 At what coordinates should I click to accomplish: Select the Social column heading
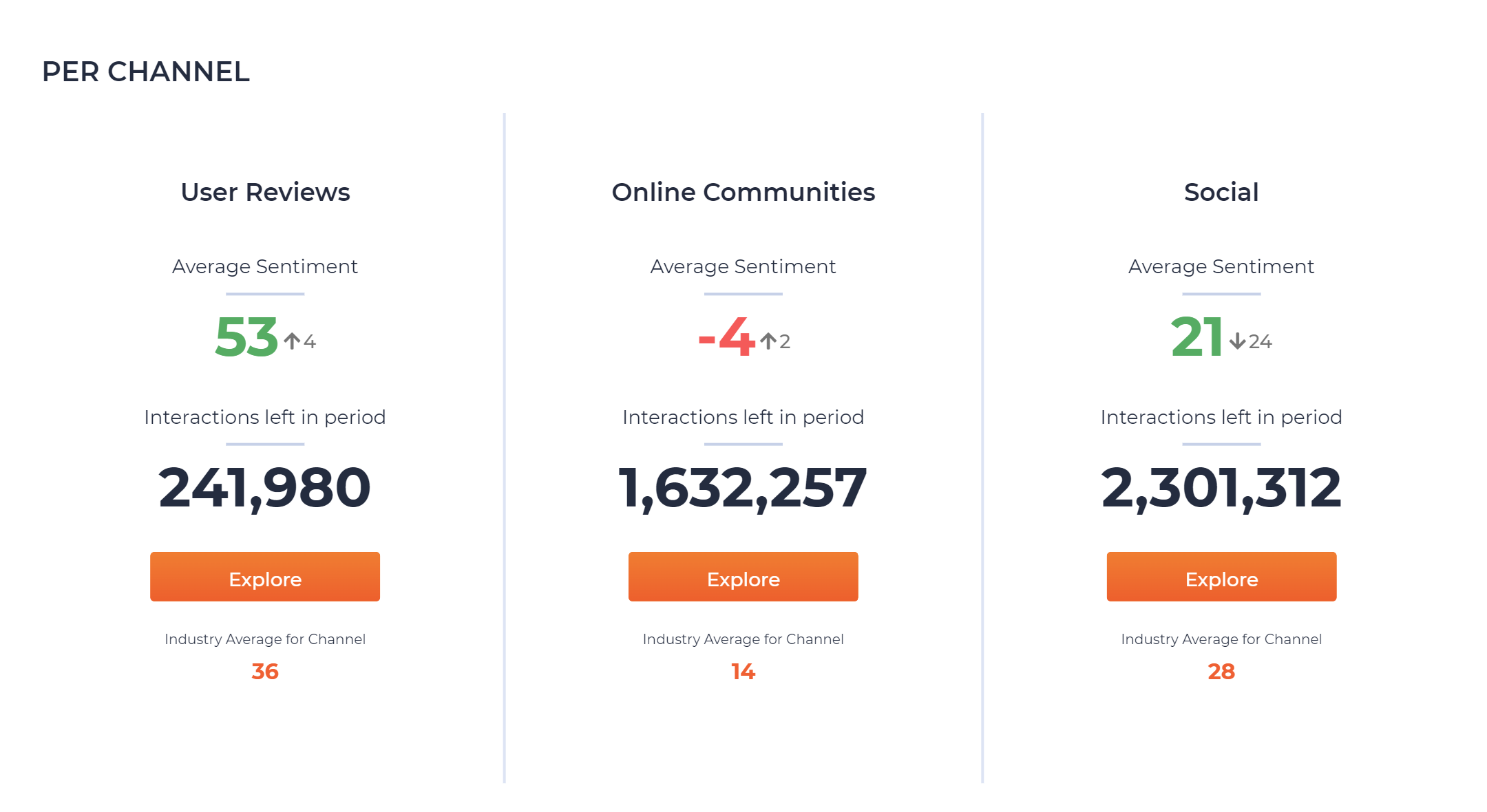(x=1221, y=192)
